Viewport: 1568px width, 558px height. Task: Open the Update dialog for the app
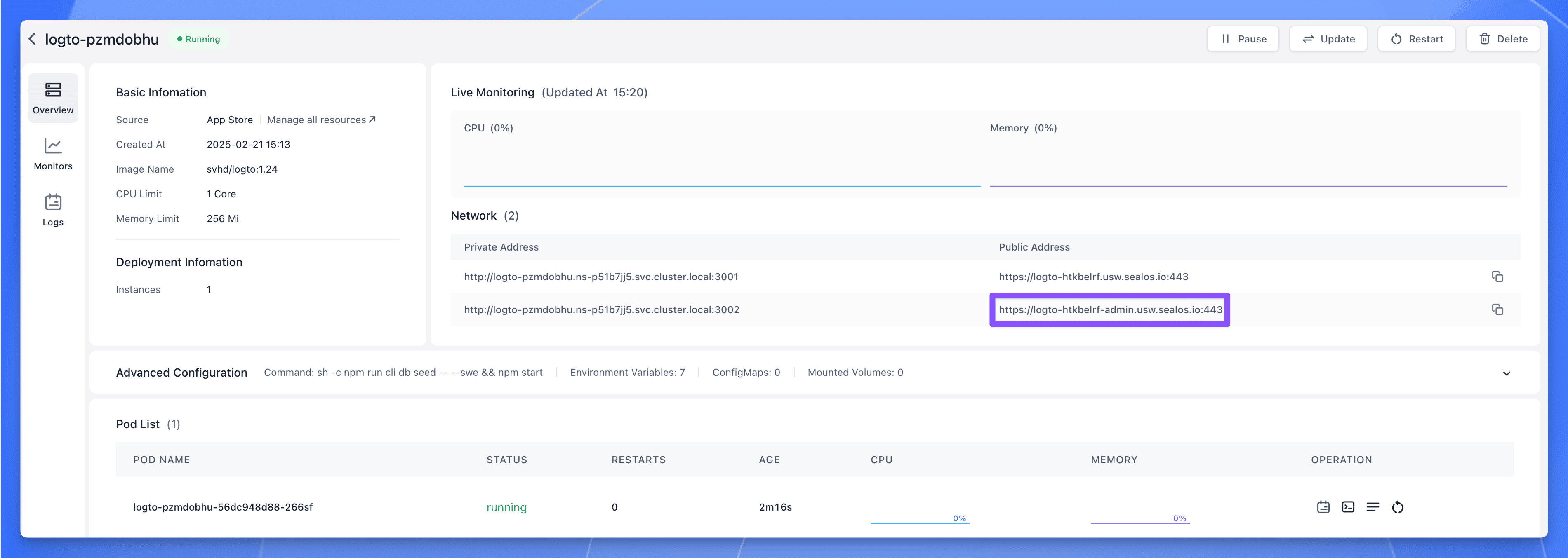click(1328, 38)
